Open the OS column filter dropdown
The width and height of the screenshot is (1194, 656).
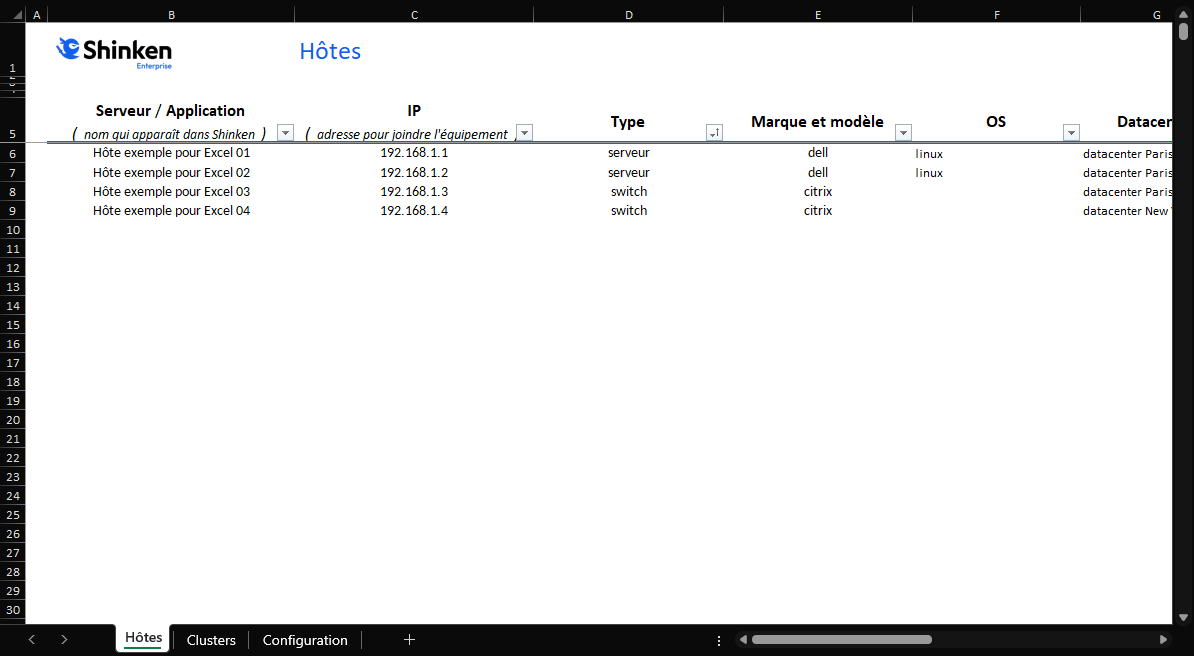point(1071,133)
